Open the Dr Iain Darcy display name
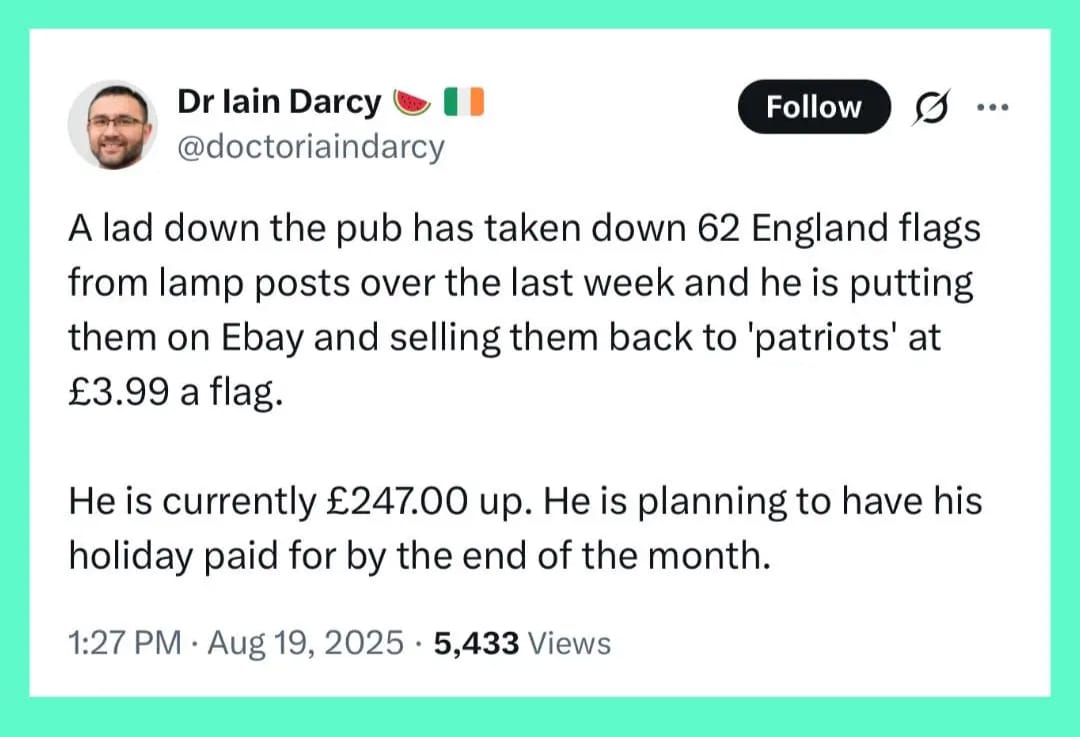 279,102
